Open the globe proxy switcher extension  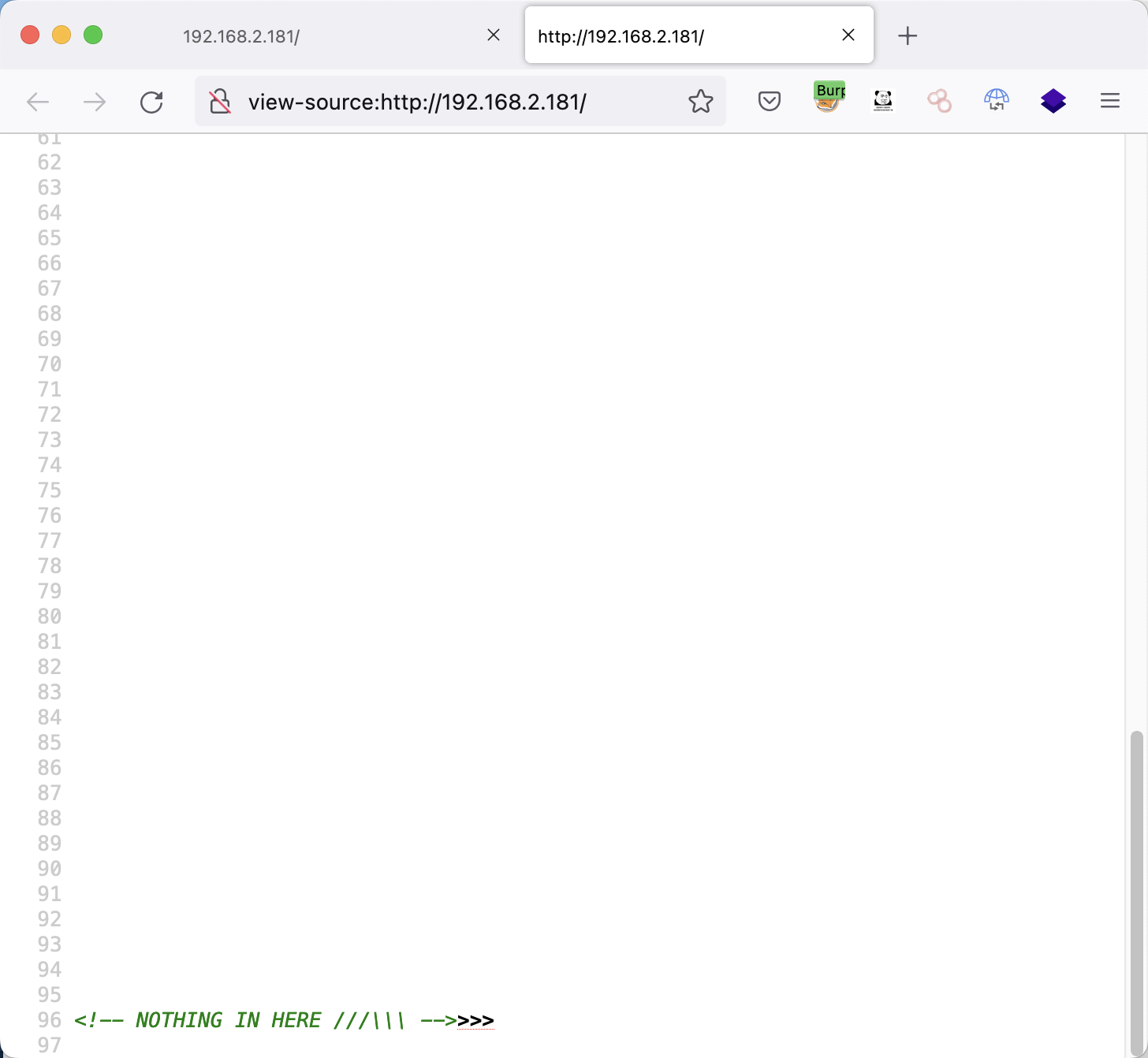[x=997, y=100]
